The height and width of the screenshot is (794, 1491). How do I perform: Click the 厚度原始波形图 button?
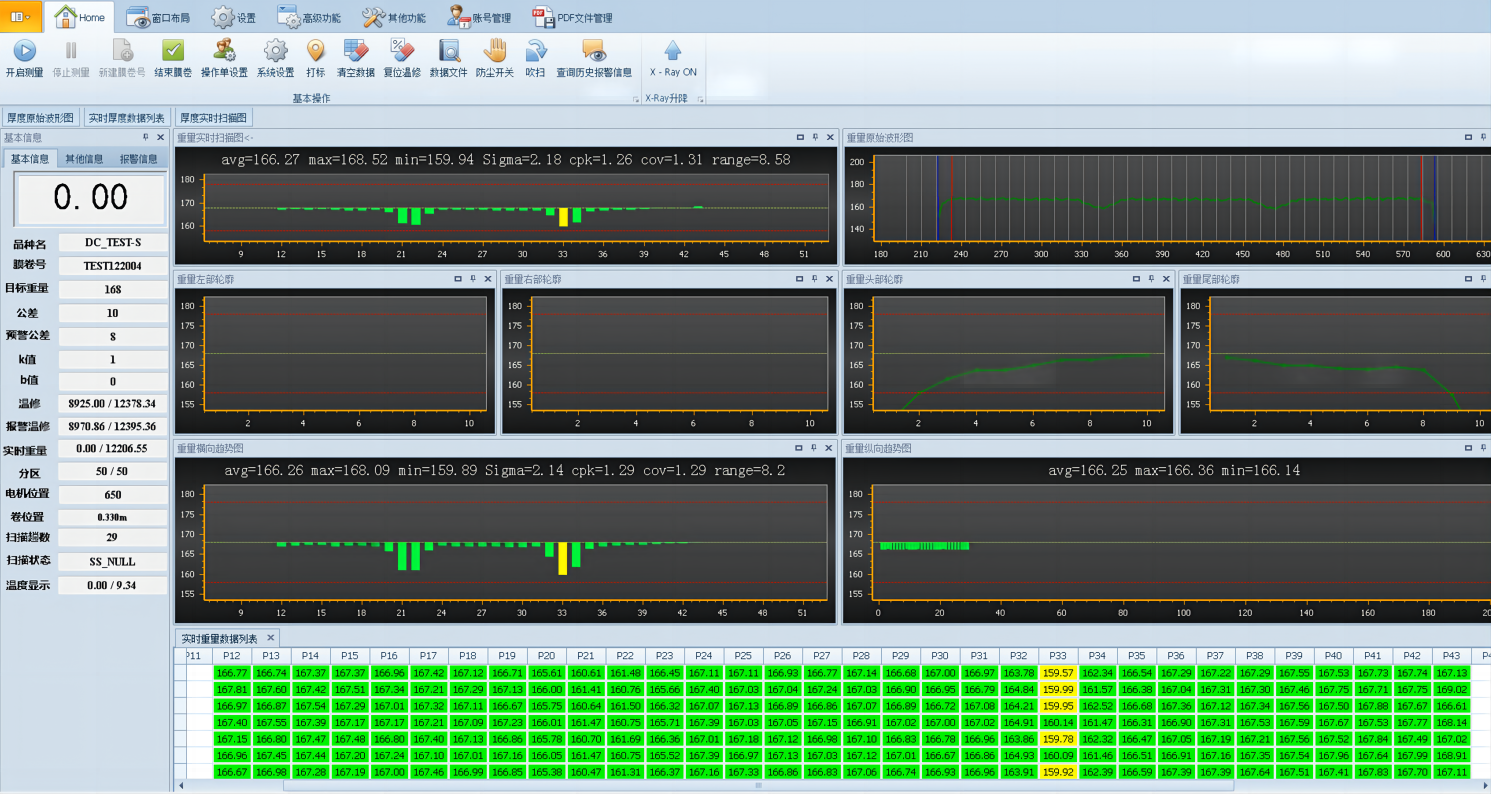click(41, 118)
